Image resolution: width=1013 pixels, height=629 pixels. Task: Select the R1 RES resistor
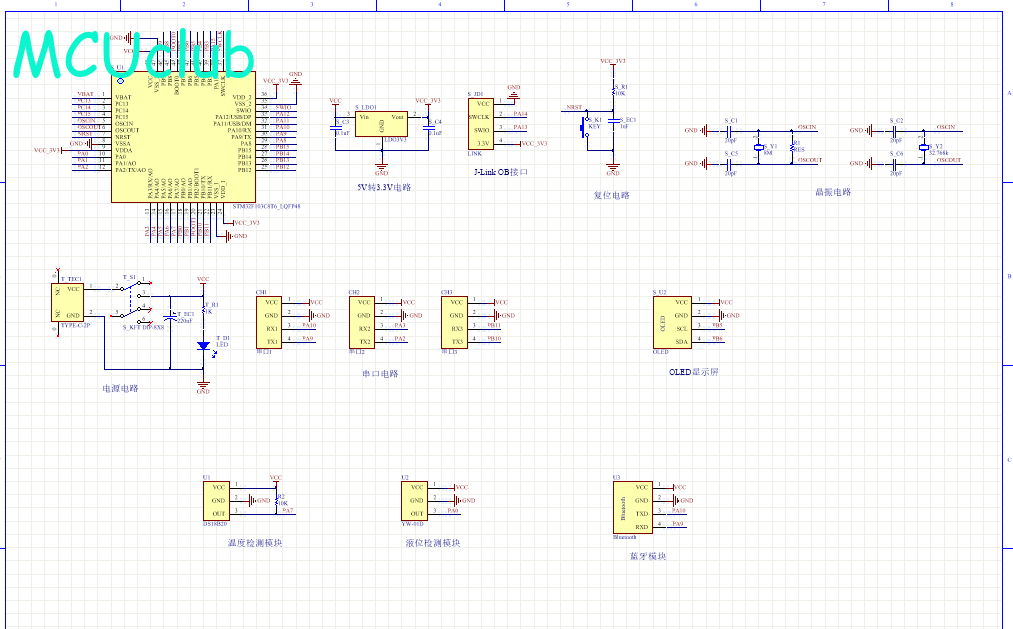tap(793, 148)
